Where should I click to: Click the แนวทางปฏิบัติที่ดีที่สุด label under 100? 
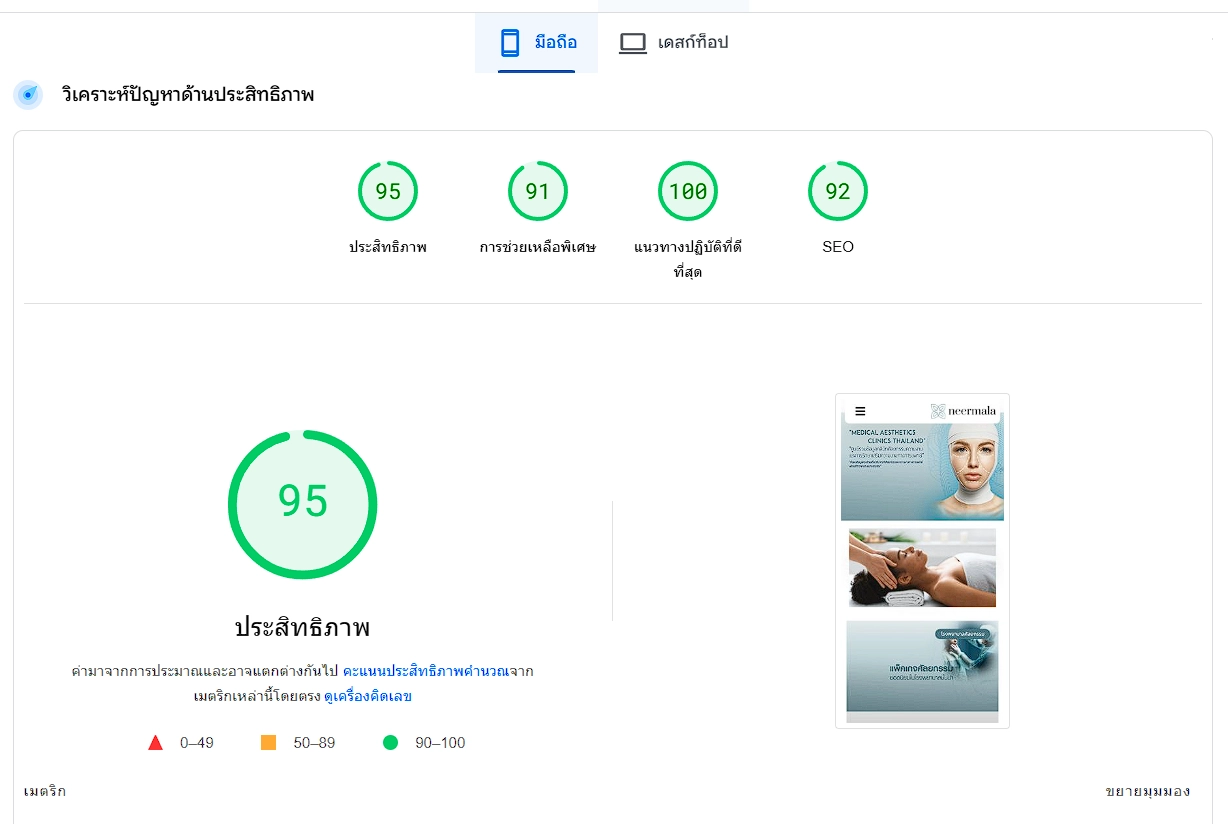[688, 259]
